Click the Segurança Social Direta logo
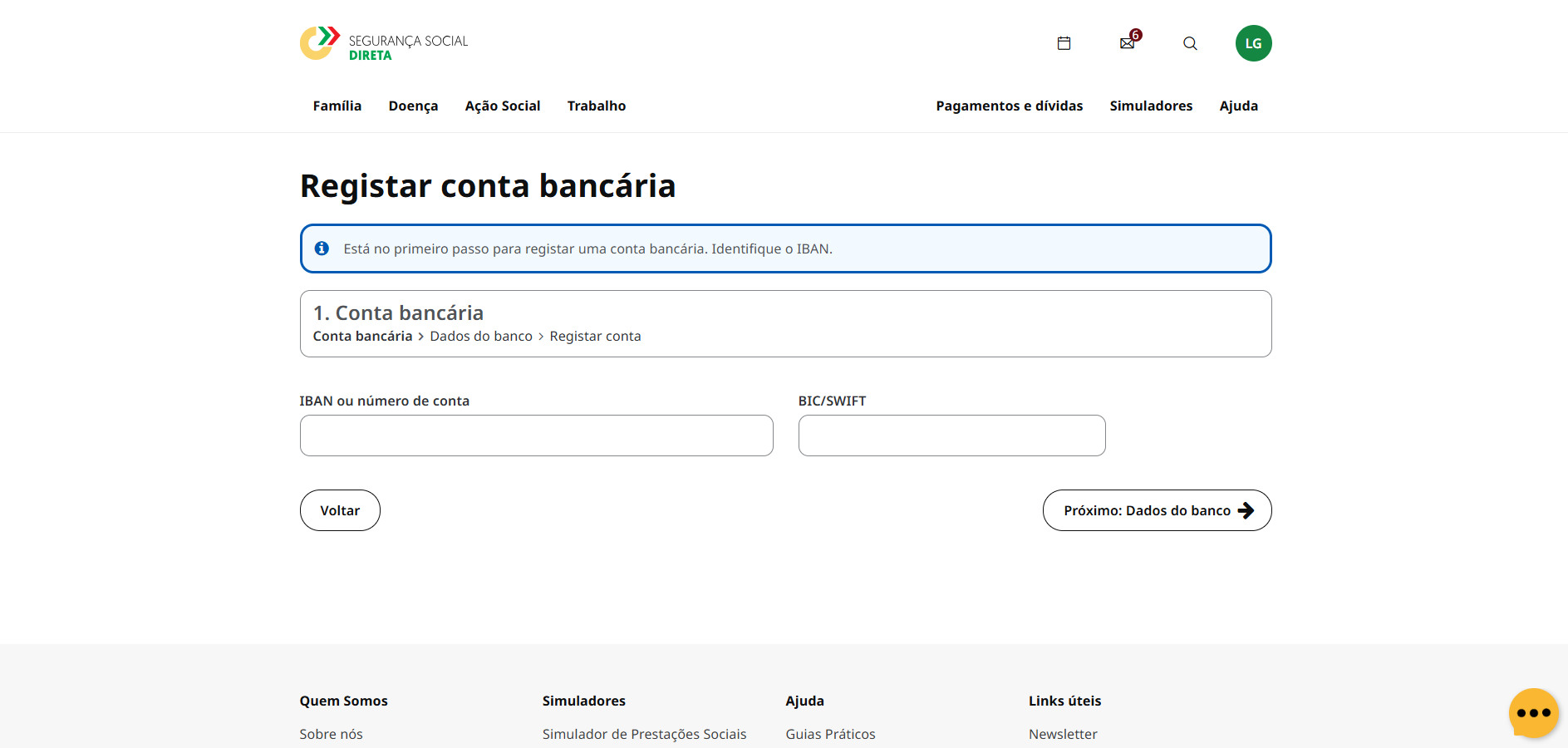 (x=383, y=42)
